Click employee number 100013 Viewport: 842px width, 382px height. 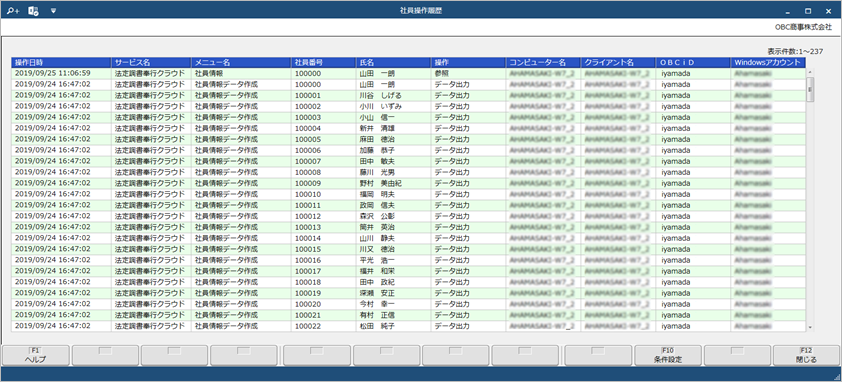pyautogui.click(x=308, y=227)
